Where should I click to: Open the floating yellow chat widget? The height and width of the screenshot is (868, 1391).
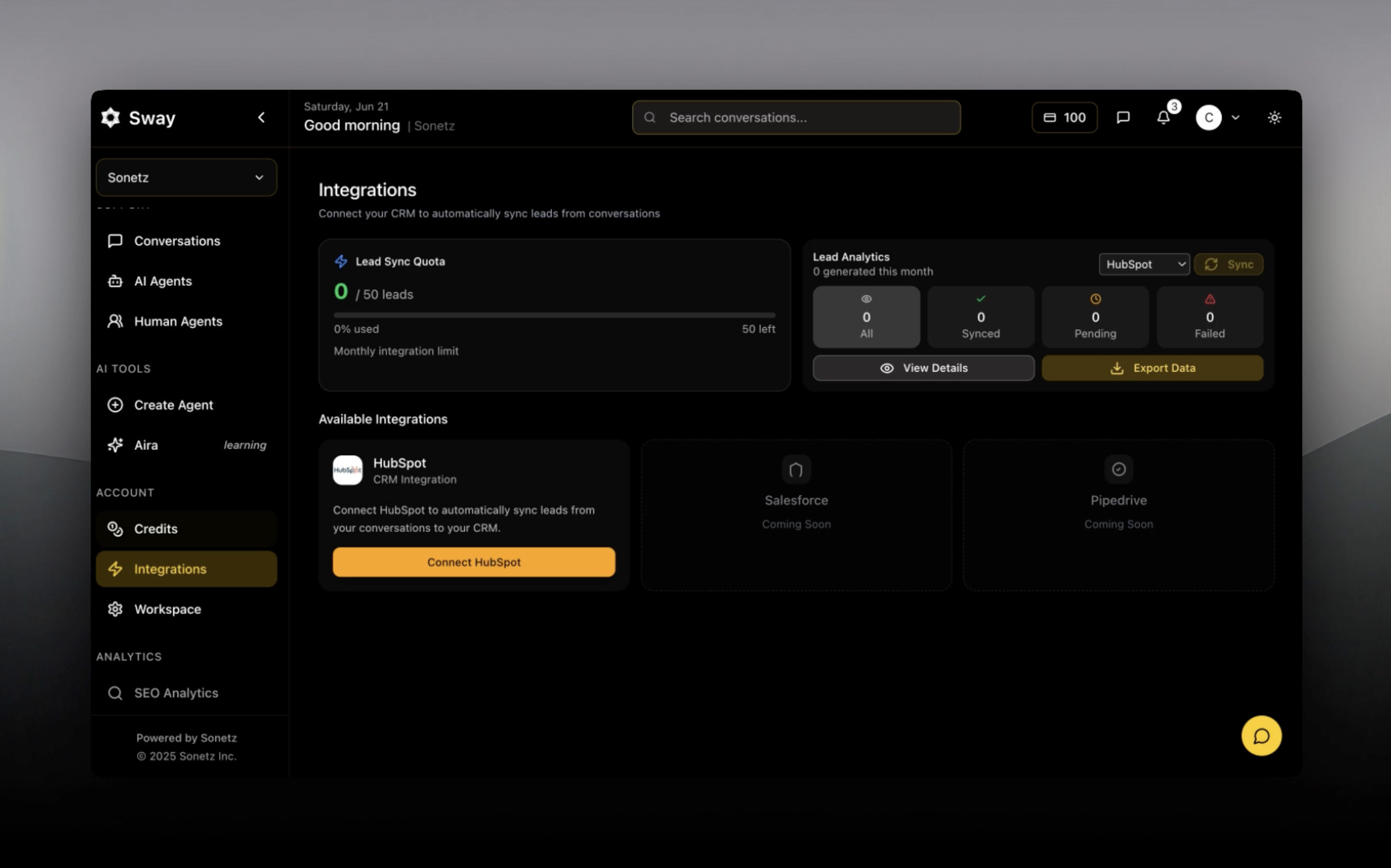click(1261, 735)
